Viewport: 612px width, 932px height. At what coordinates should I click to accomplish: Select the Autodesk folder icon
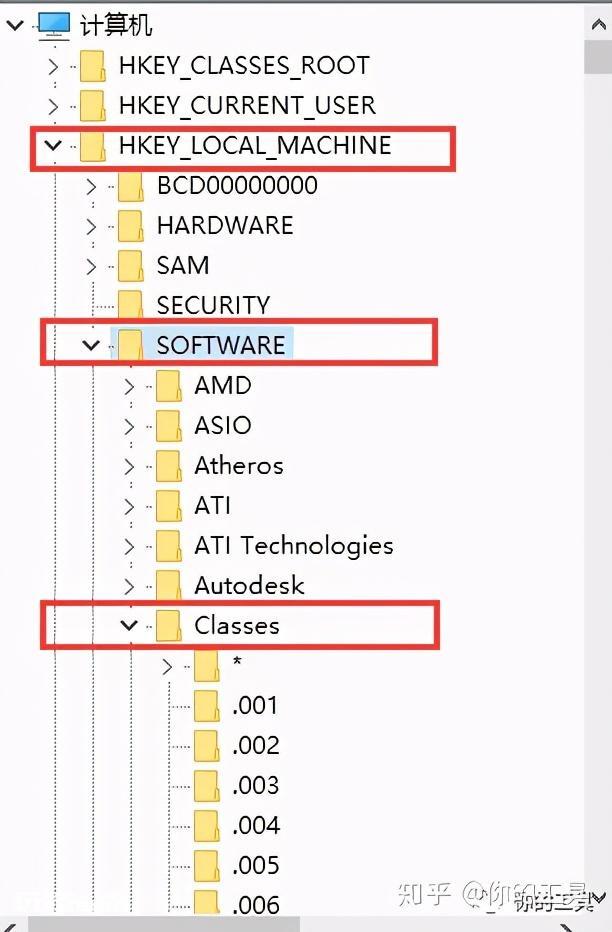click(169, 585)
